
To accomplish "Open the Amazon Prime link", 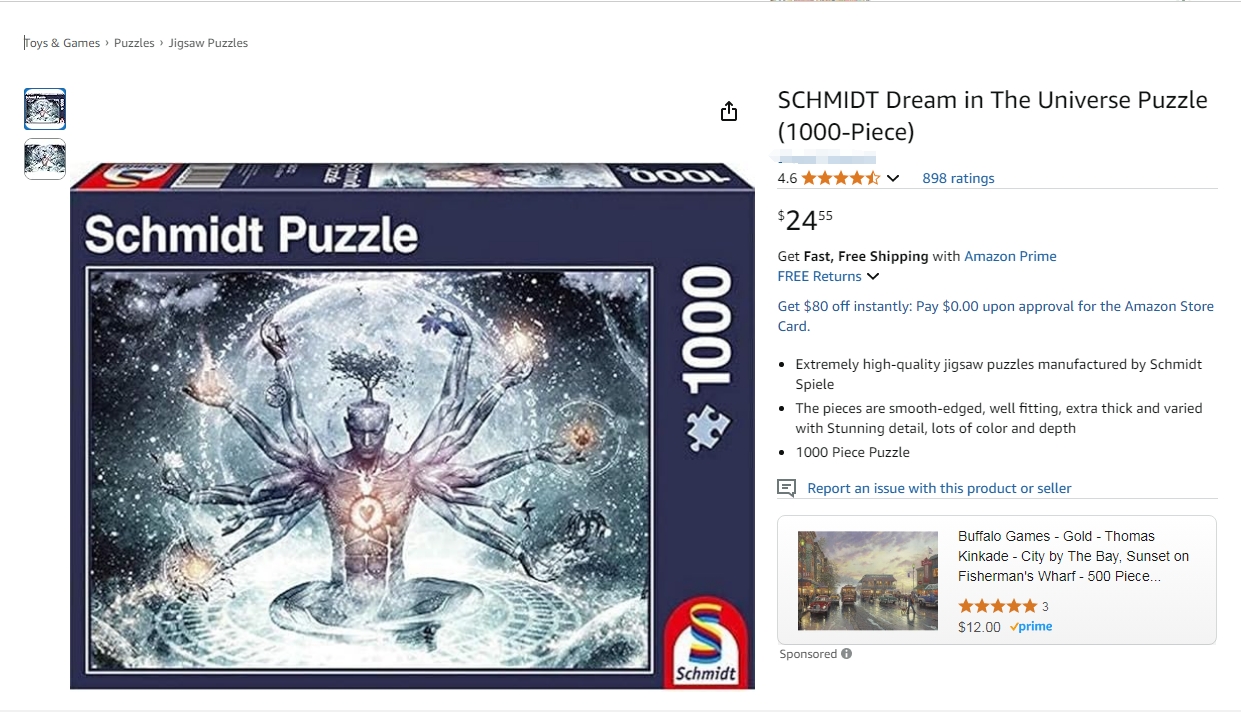I will coord(1010,256).
